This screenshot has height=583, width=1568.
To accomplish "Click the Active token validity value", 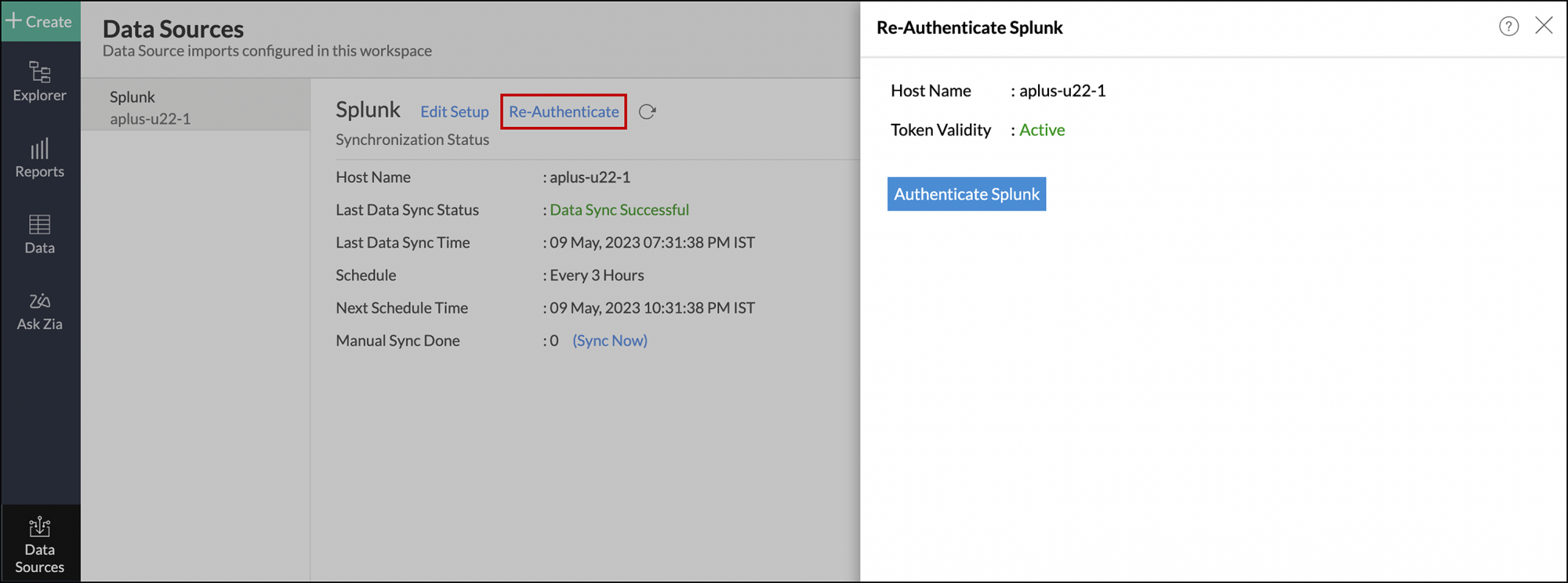I will [x=1041, y=130].
